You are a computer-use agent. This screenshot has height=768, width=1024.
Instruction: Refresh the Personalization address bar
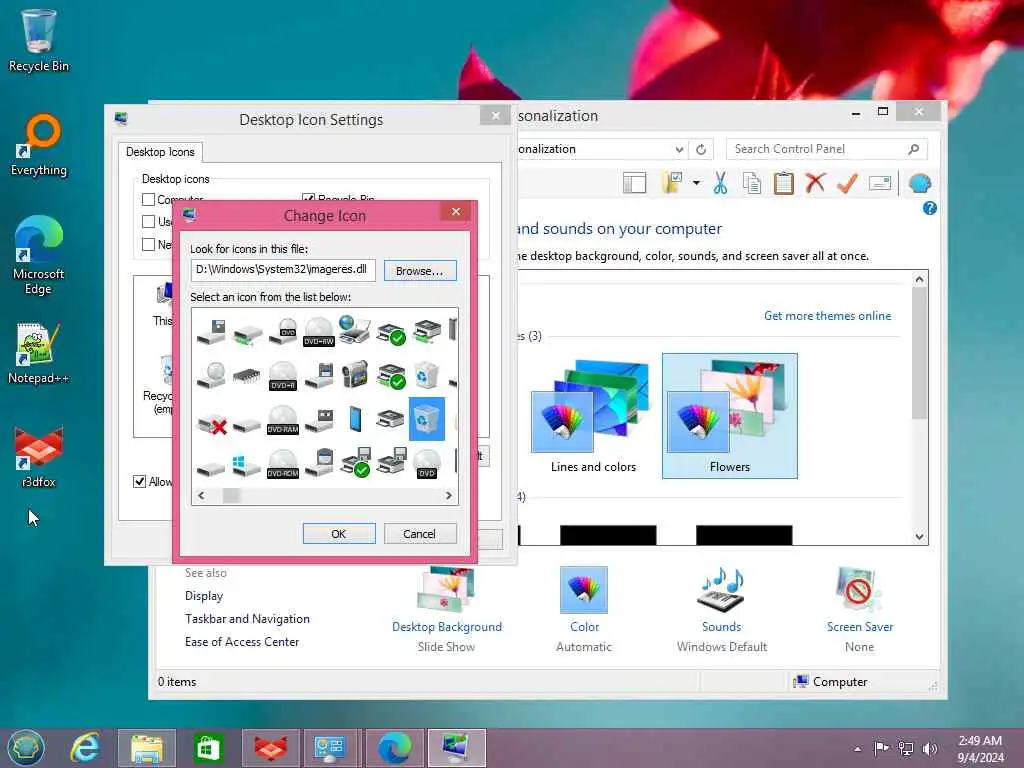[x=701, y=149]
